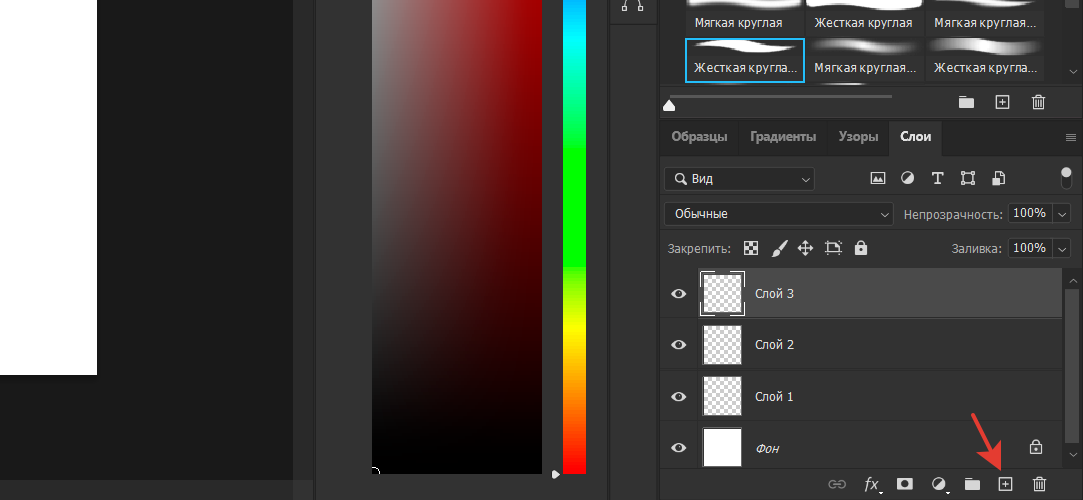Viewport: 1083px width, 500px height.
Task: Filter layers by smart object icon
Action: [x=998, y=178]
